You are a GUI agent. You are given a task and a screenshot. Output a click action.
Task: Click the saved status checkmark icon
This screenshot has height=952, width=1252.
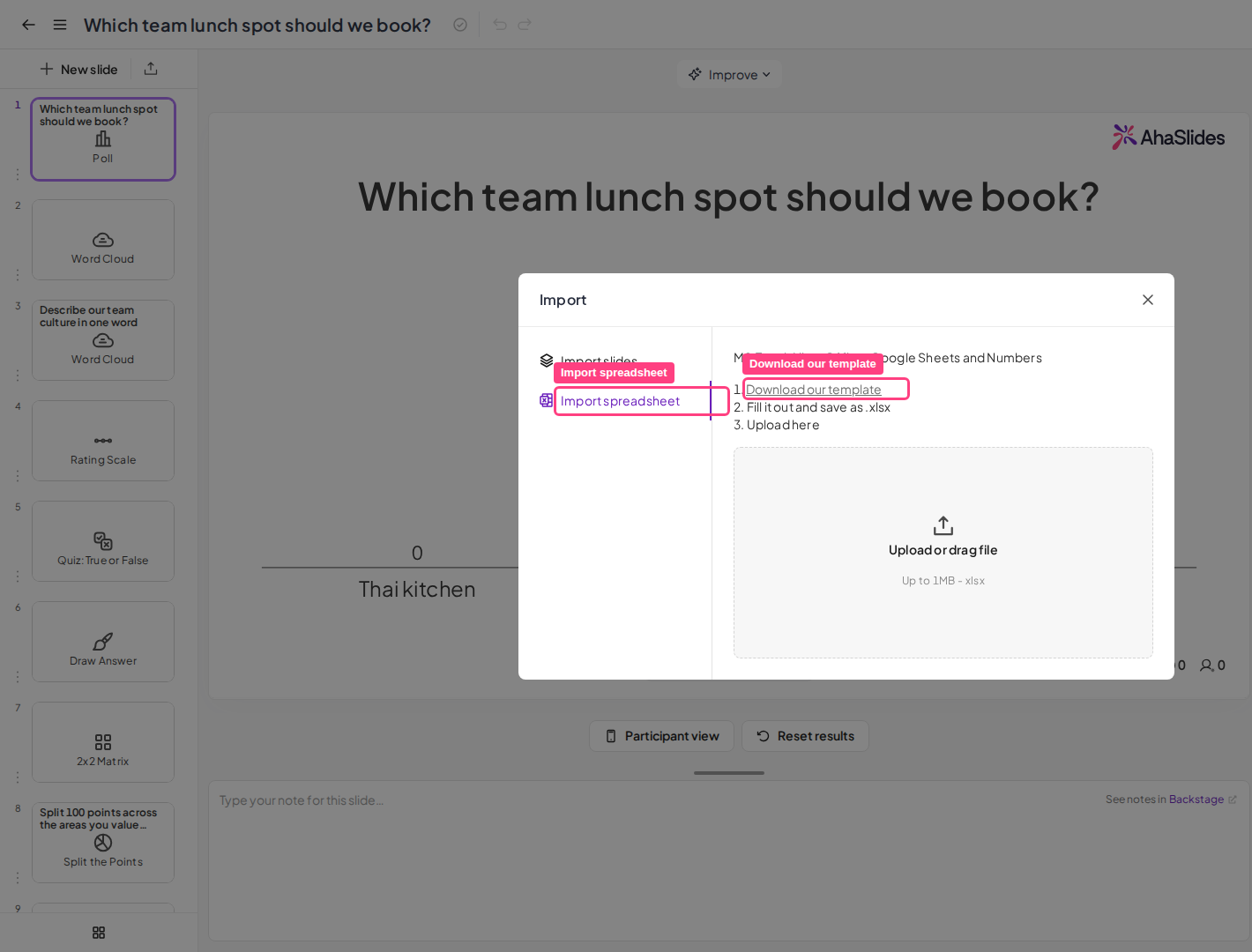click(x=460, y=25)
